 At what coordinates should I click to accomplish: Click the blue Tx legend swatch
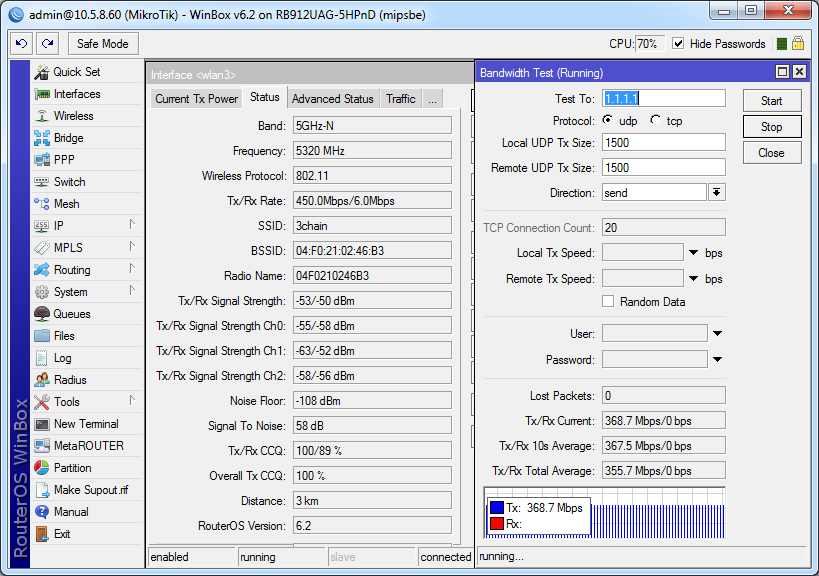497,507
